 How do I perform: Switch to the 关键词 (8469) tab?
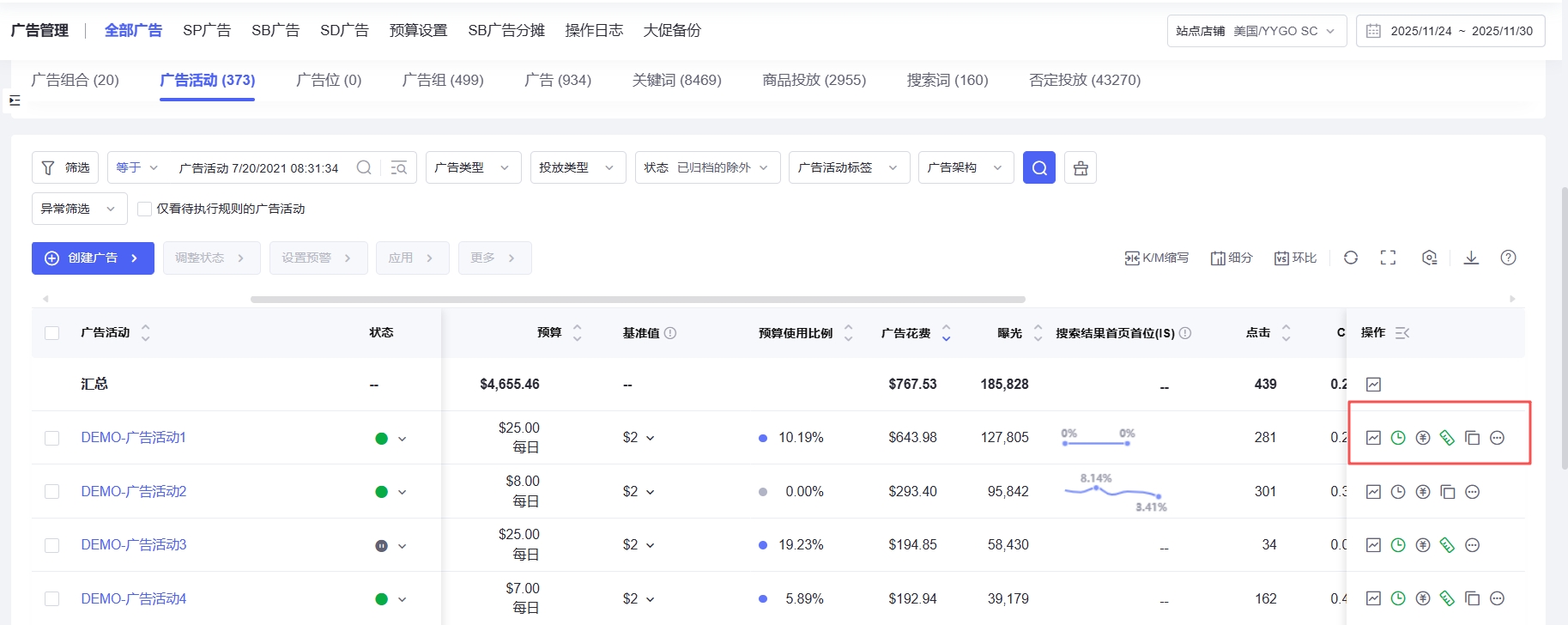(676, 80)
